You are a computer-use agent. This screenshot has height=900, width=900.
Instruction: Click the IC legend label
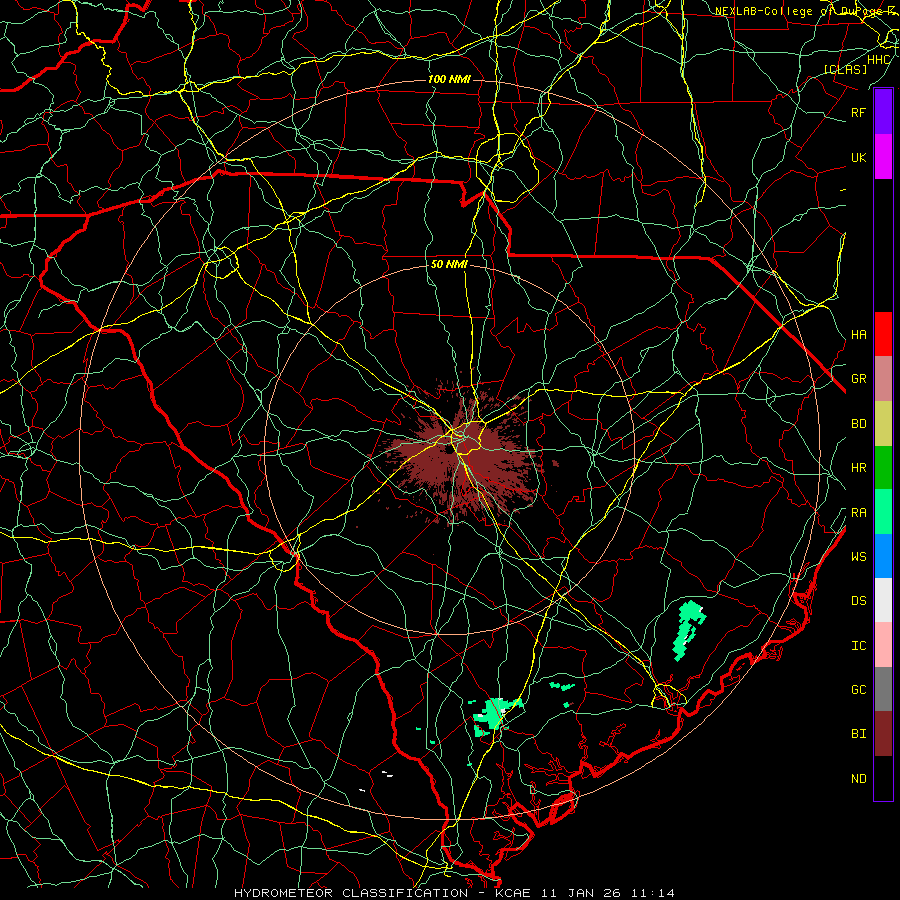pos(858,646)
